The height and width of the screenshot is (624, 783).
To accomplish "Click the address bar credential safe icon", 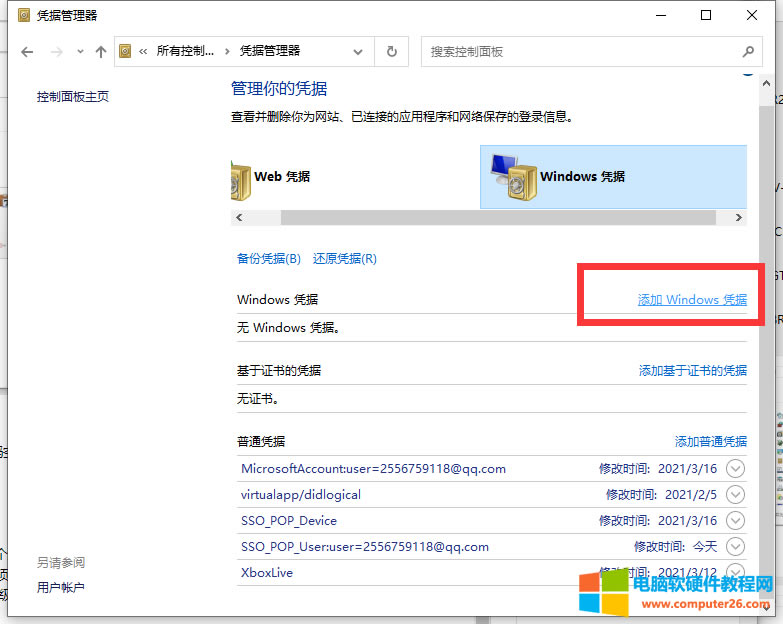I will point(125,51).
